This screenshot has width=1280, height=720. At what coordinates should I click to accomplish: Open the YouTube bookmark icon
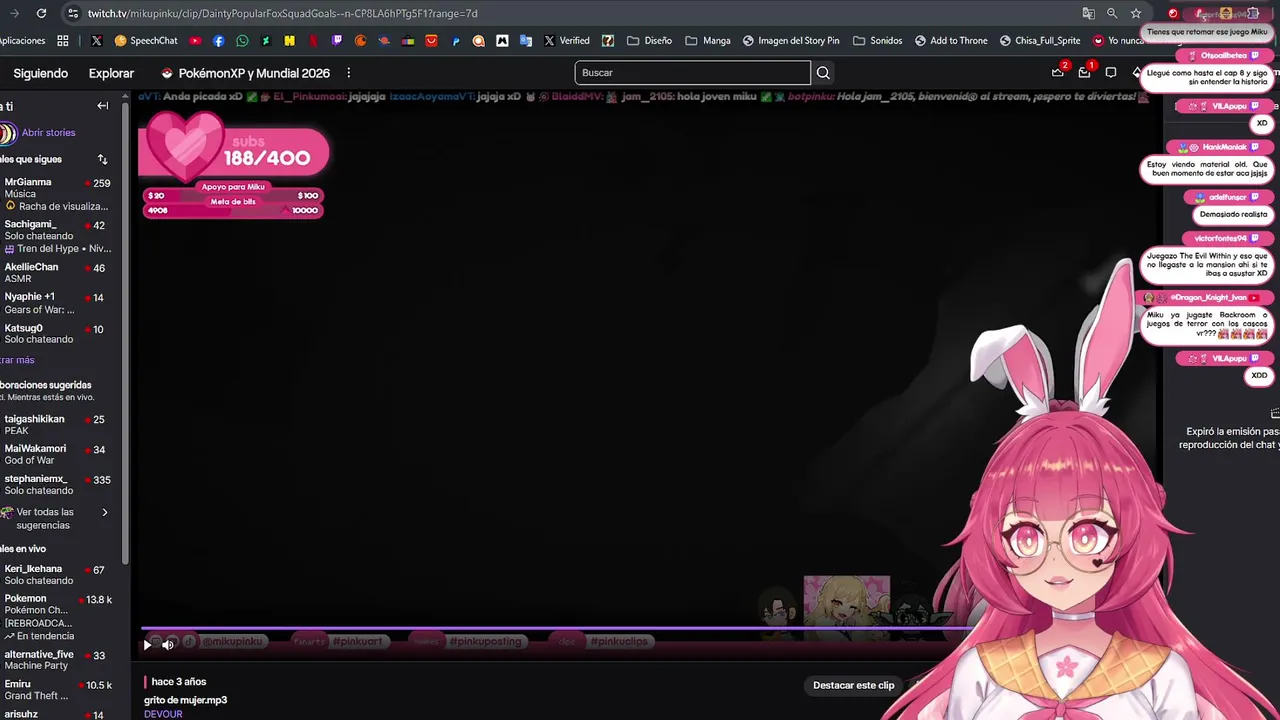click(195, 41)
